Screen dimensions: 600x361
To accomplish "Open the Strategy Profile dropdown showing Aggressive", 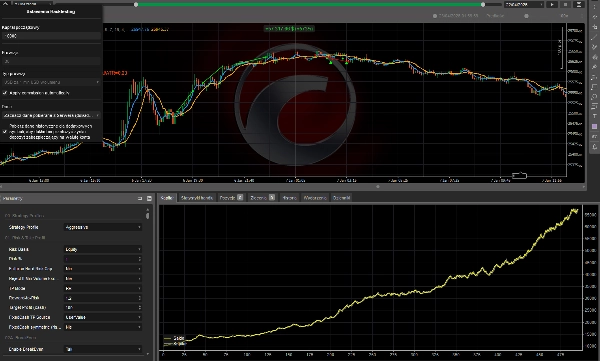I will (103, 227).
